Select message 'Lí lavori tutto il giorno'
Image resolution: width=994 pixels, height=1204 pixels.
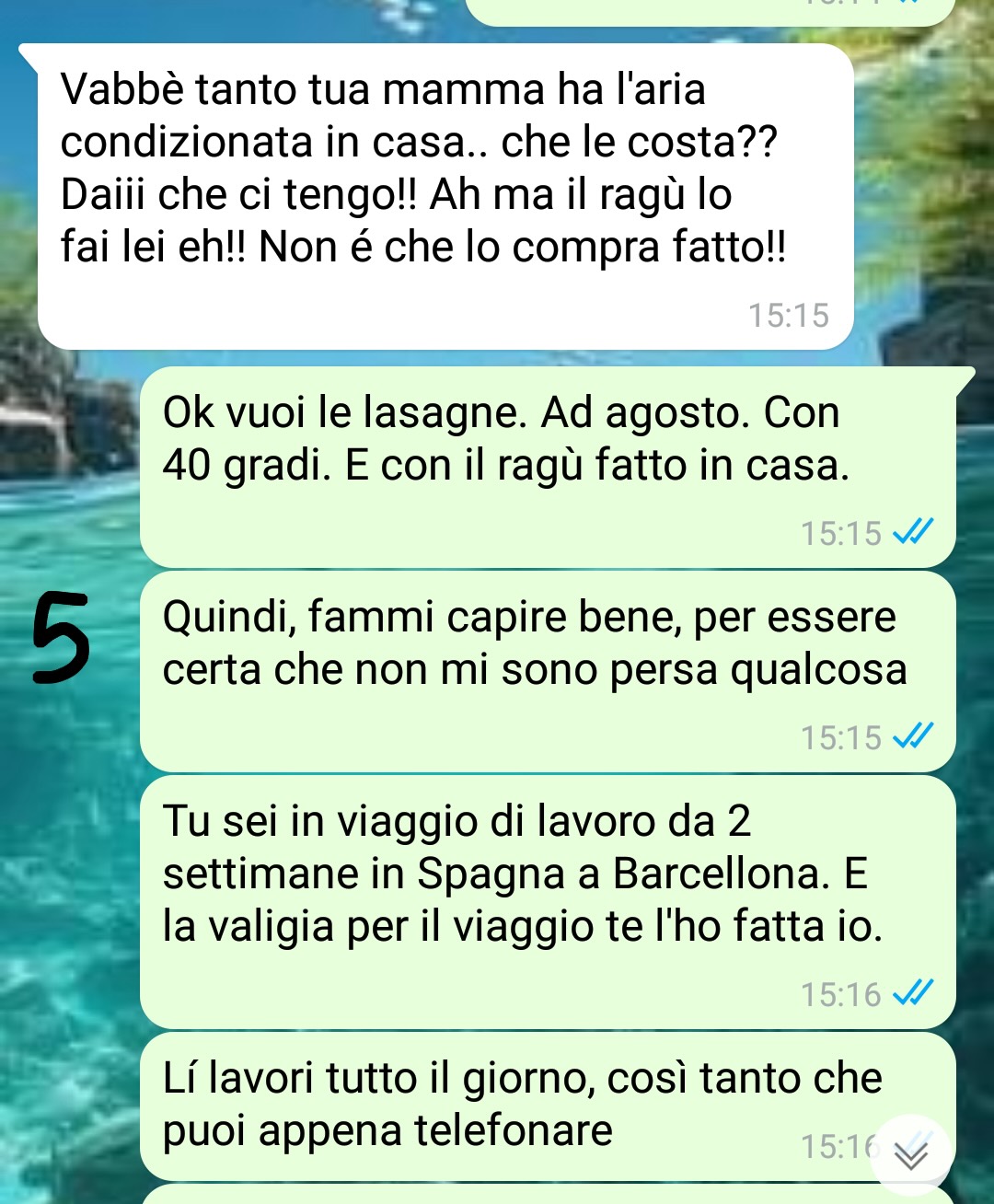click(548, 1106)
